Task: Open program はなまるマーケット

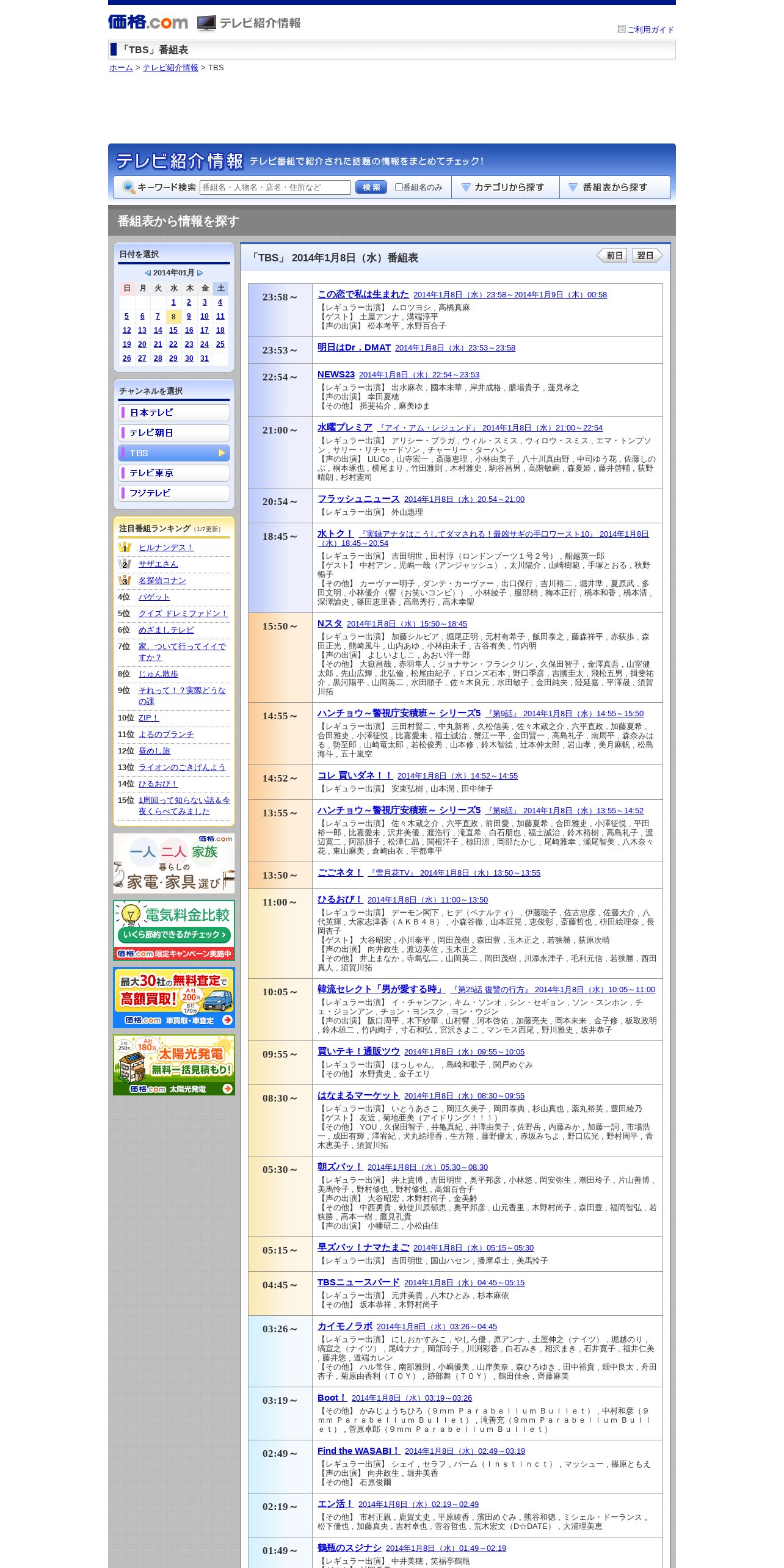Action: pyautogui.click(x=358, y=1095)
